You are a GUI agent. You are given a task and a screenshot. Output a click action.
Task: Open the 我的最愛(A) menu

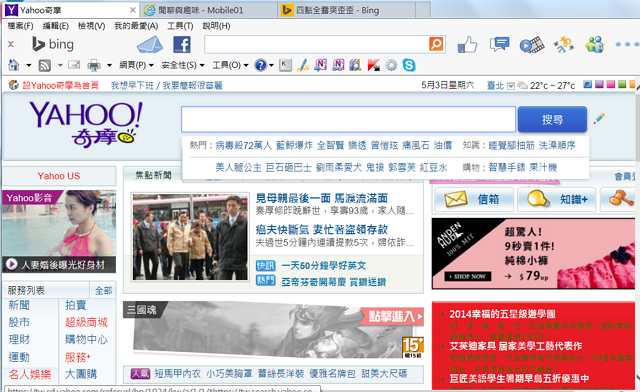[136, 26]
